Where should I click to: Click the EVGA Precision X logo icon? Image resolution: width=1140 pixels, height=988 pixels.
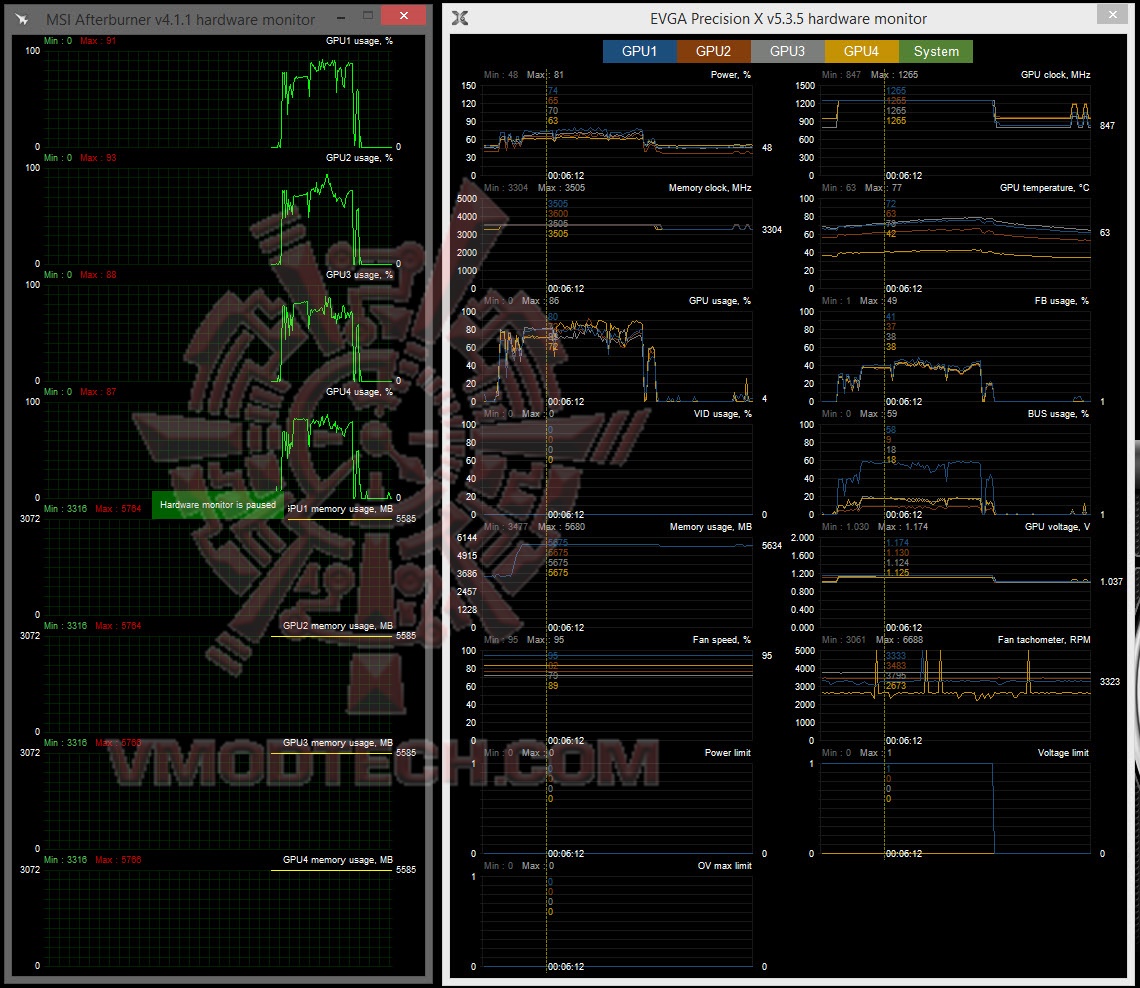click(x=460, y=18)
